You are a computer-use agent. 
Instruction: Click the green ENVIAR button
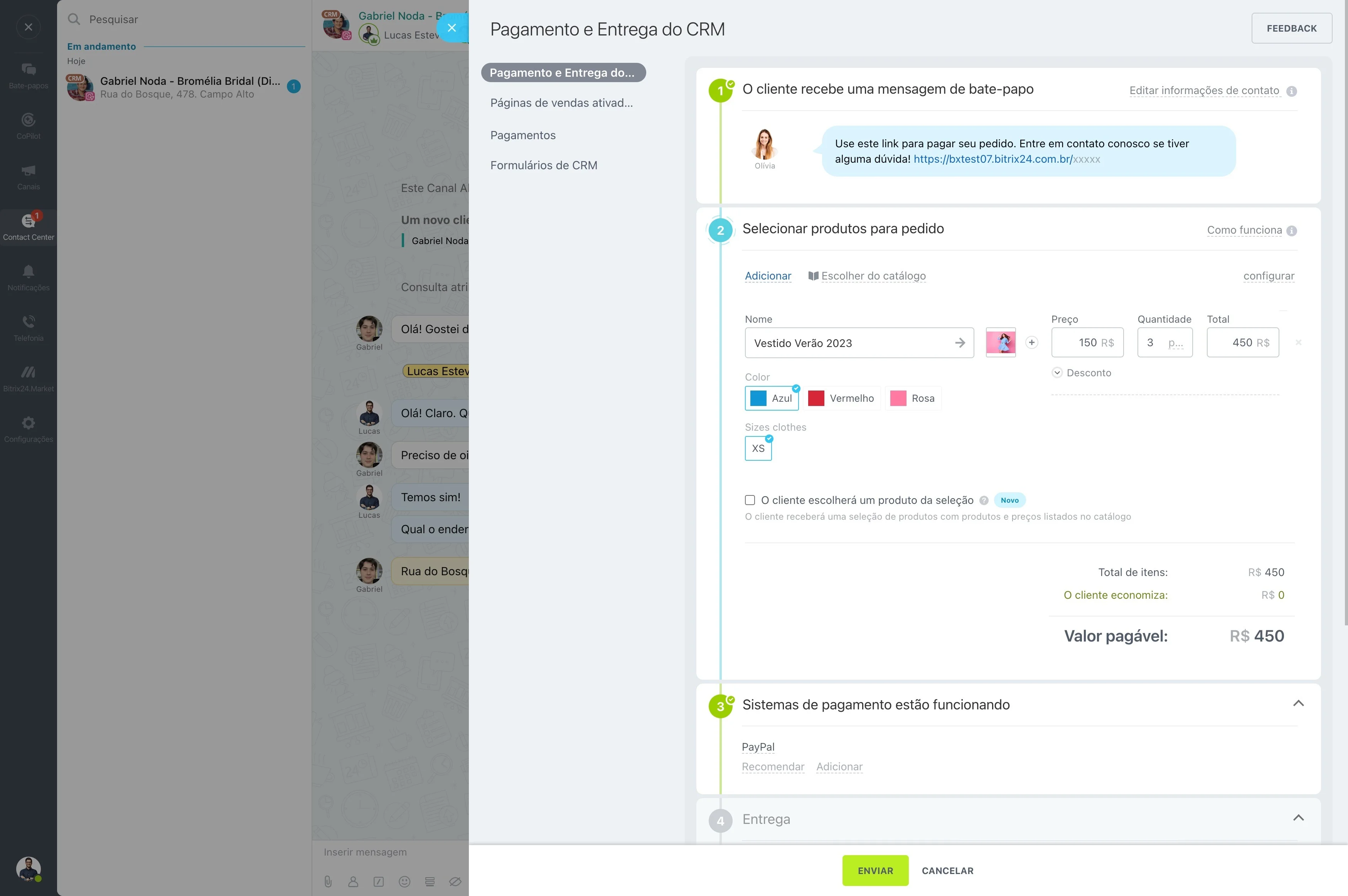tap(875, 870)
